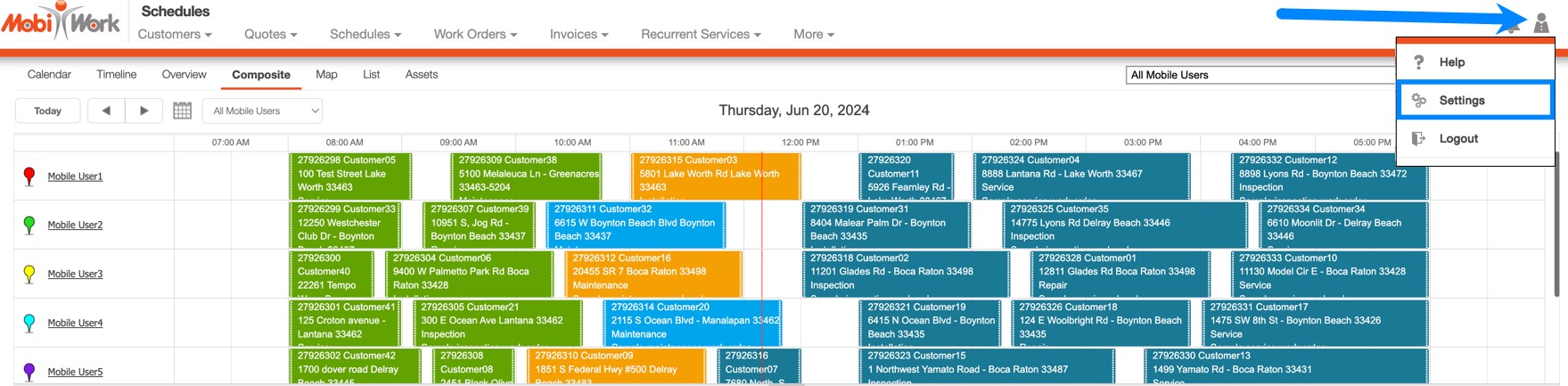Click Mobile User3's yellow map pin
1568x386 pixels.
29,274
